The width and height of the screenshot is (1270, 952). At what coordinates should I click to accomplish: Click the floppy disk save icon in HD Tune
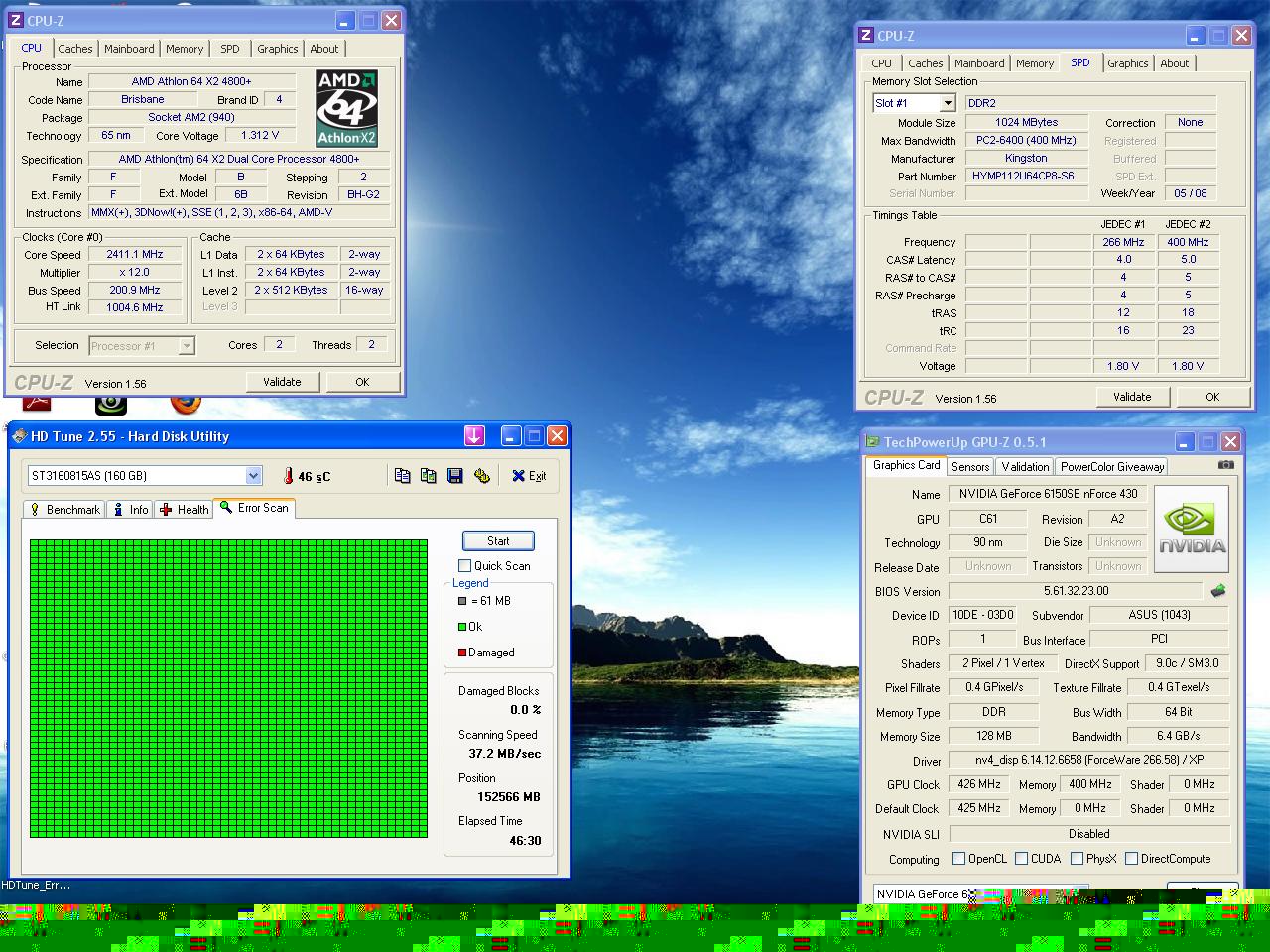click(455, 476)
